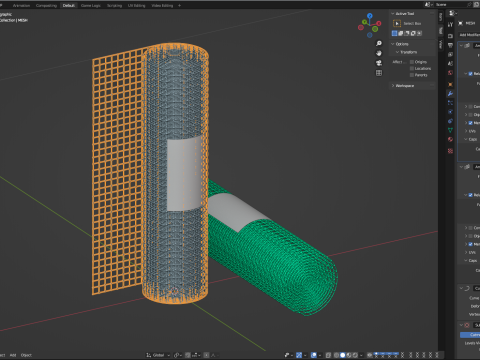Image resolution: width=480 pixels, height=360 pixels.
Task: Open the Particles properties tab icon
Action: click(450, 103)
